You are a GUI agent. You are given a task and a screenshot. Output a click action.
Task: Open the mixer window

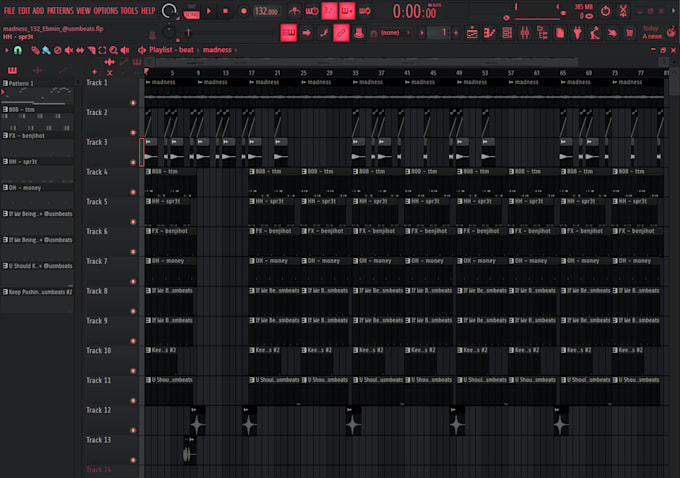click(525, 33)
